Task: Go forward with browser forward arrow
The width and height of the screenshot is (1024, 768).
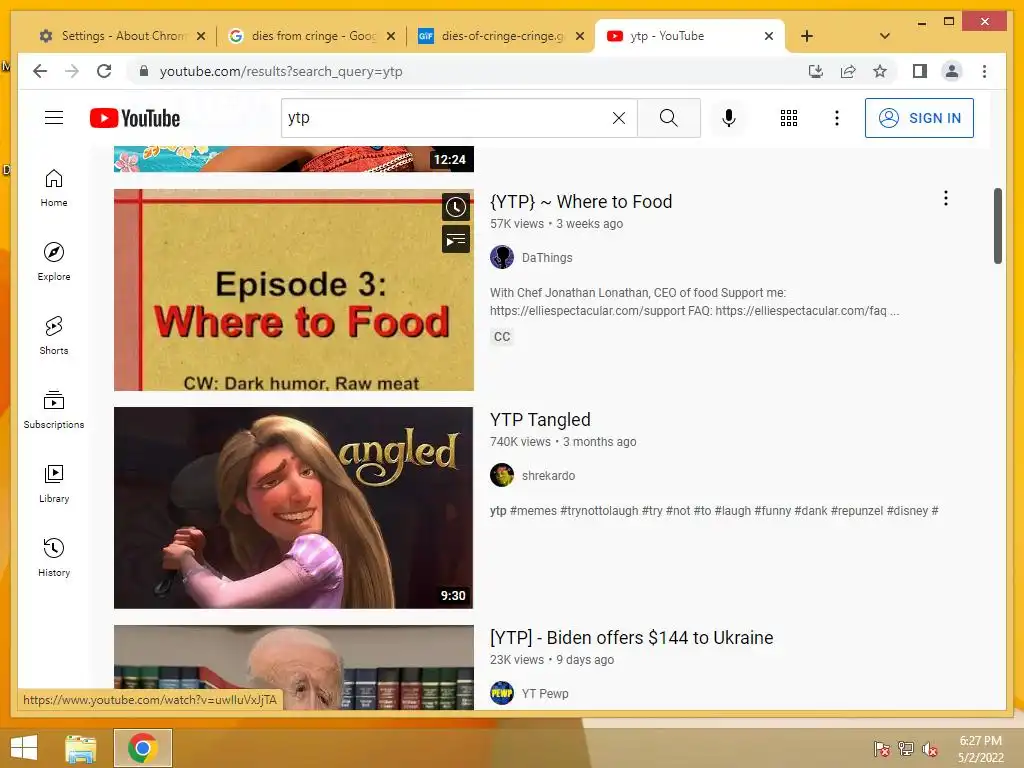Action: point(72,71)
